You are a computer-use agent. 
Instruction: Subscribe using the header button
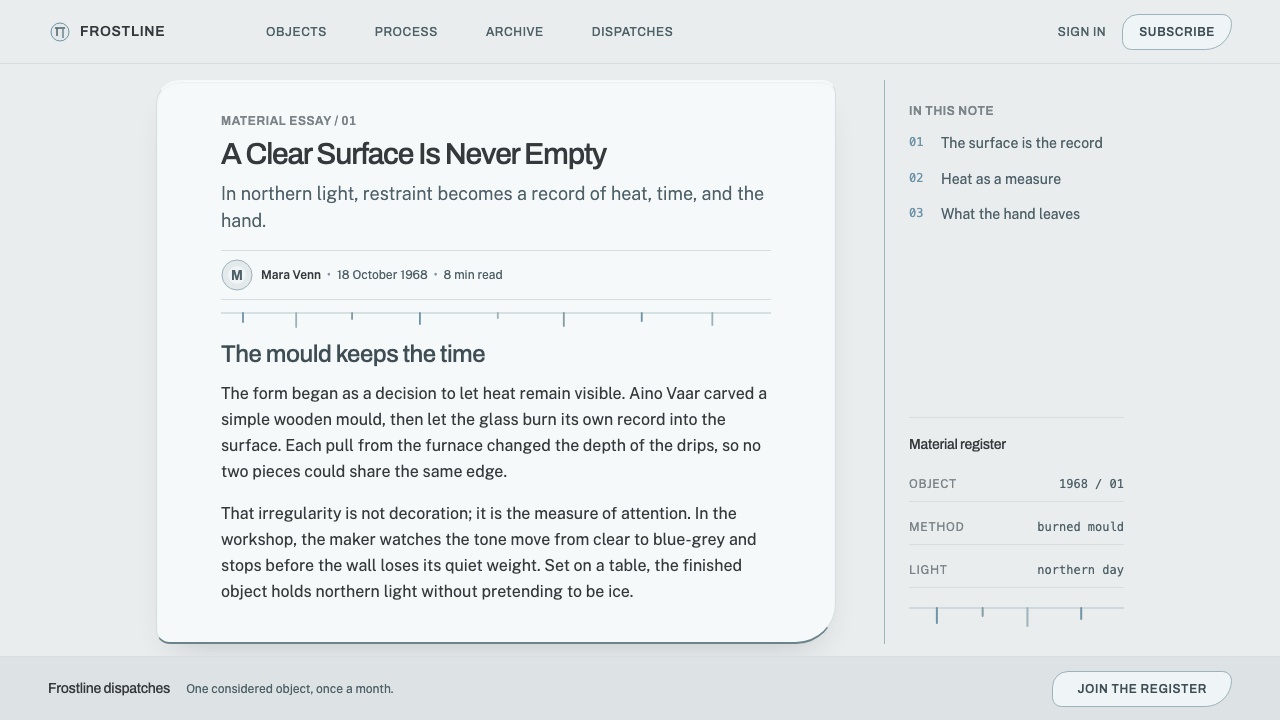tap(1176, 32)
